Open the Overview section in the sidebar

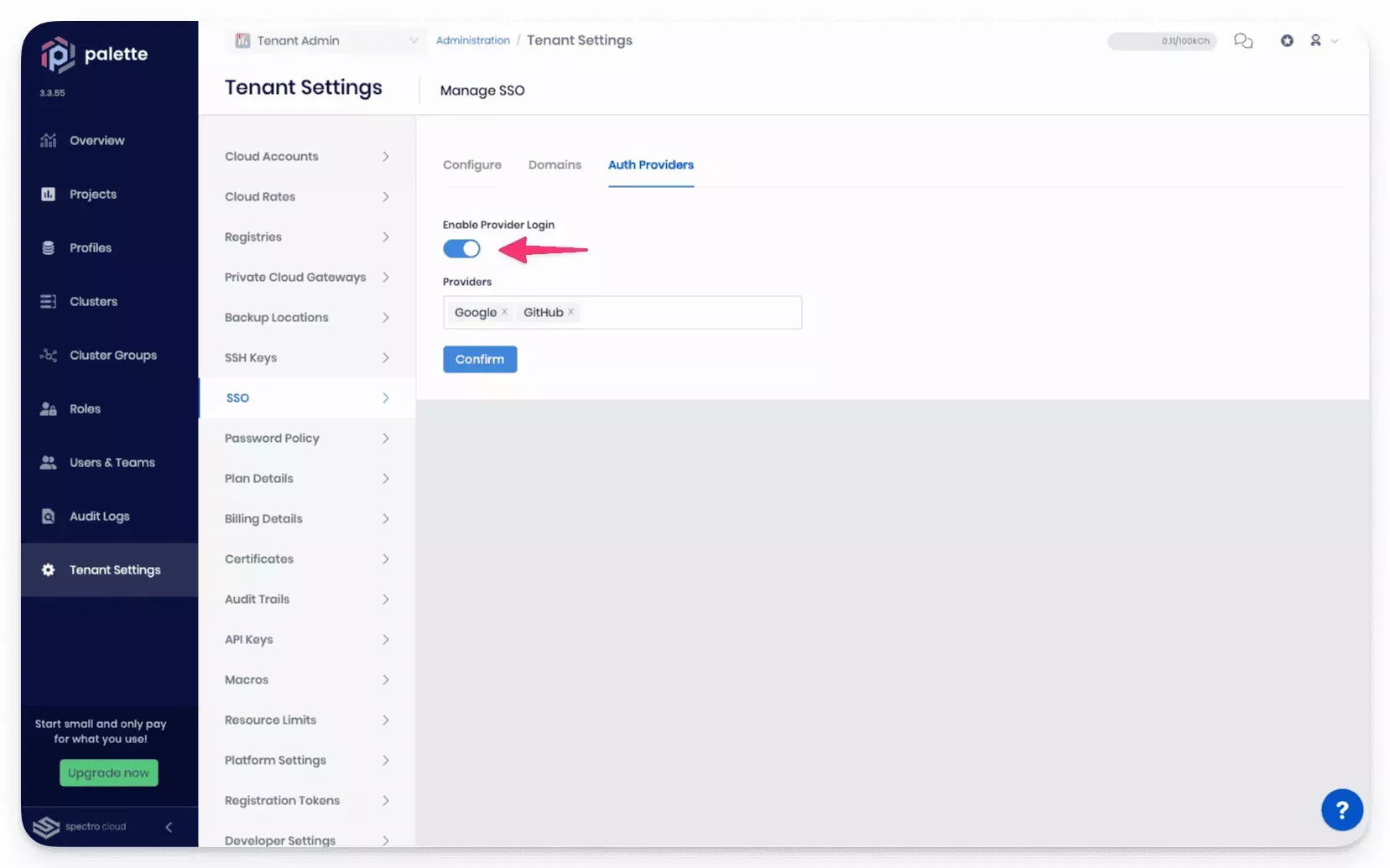[96, 140]
